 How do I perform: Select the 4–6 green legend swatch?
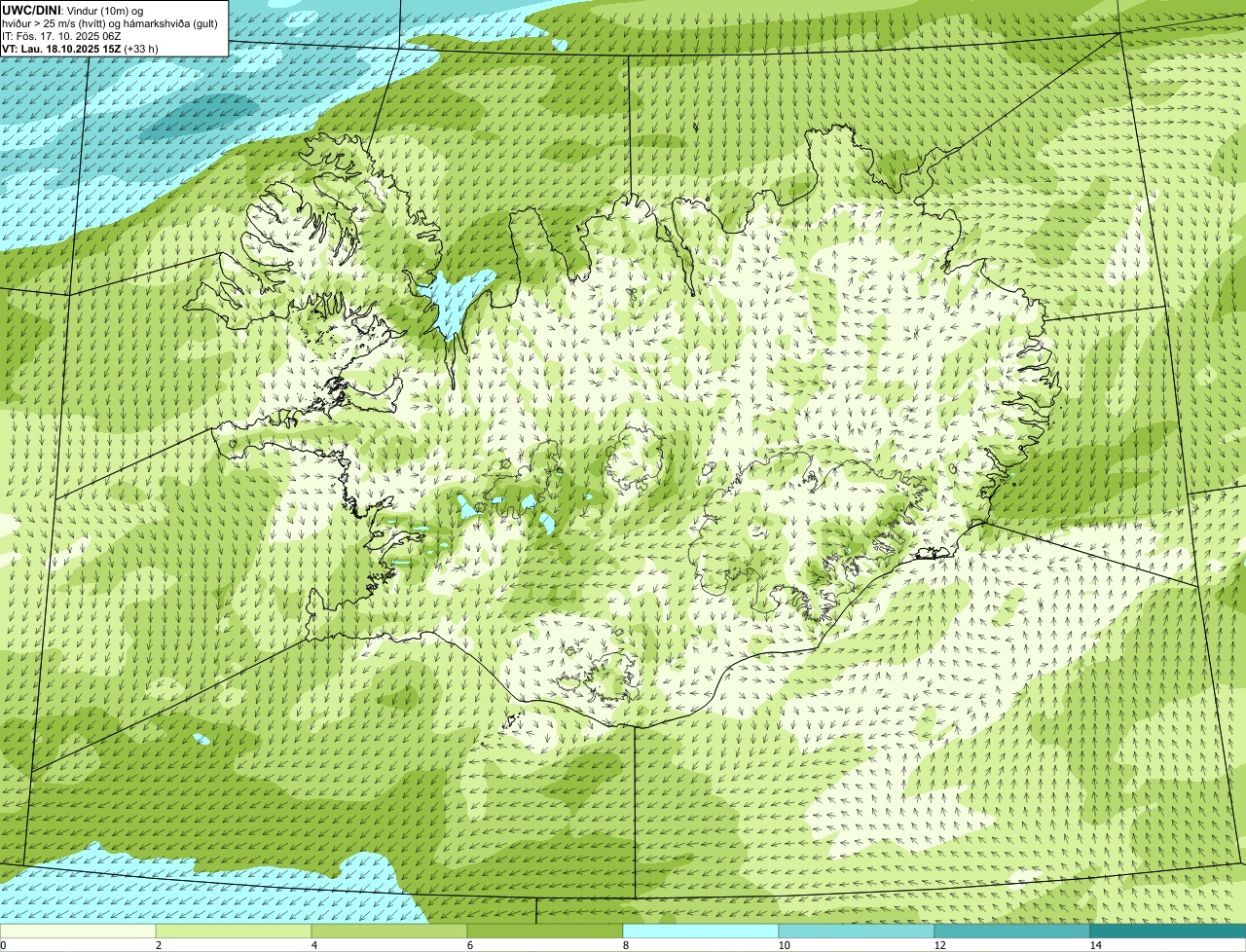389,931
